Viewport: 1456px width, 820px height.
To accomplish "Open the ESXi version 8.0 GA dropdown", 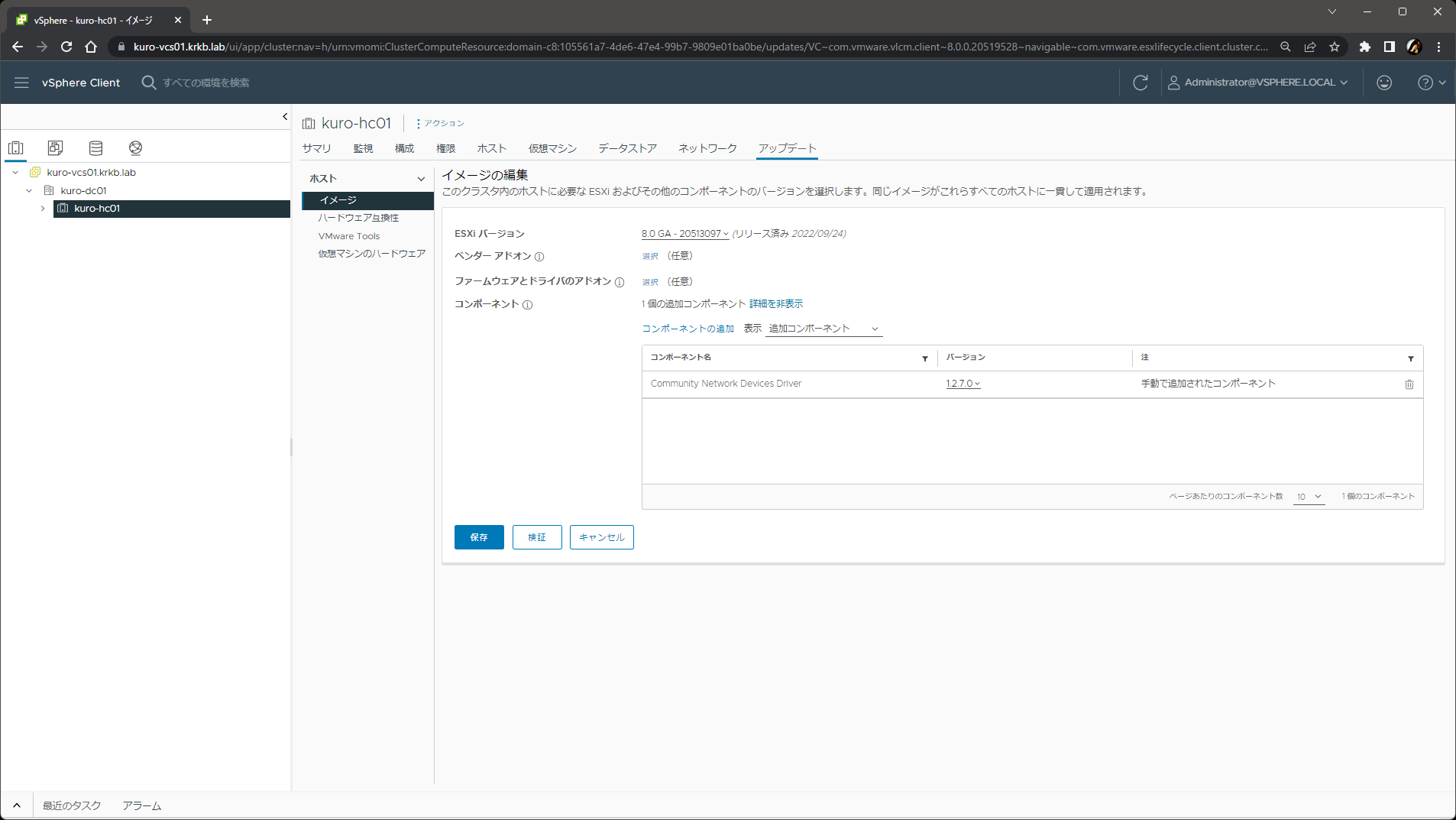I will point(684,234).
